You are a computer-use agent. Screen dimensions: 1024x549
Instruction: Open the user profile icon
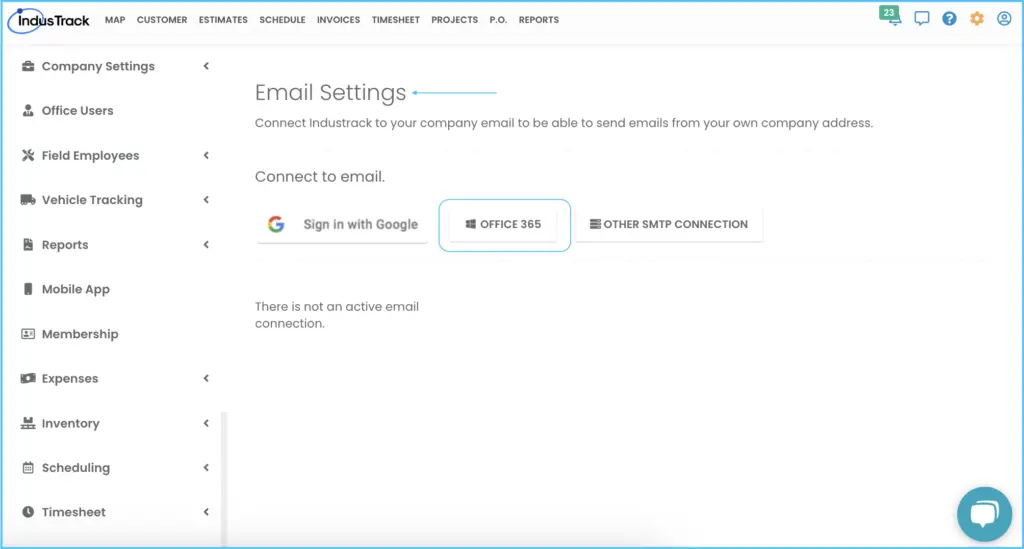point(1004,18)
